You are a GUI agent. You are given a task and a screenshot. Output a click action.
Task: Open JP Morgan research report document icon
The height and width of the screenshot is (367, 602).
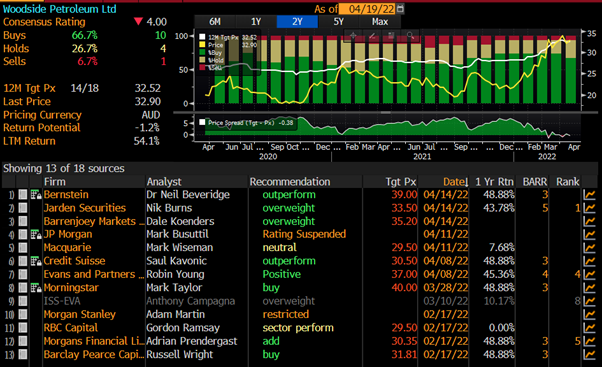[36, 235]
